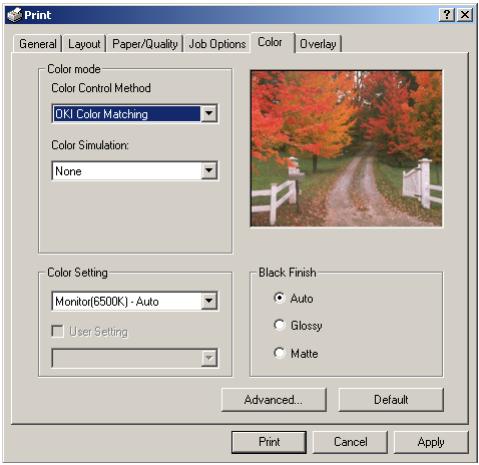Open the Color Control Method dropdown arrow

[209, 114]
